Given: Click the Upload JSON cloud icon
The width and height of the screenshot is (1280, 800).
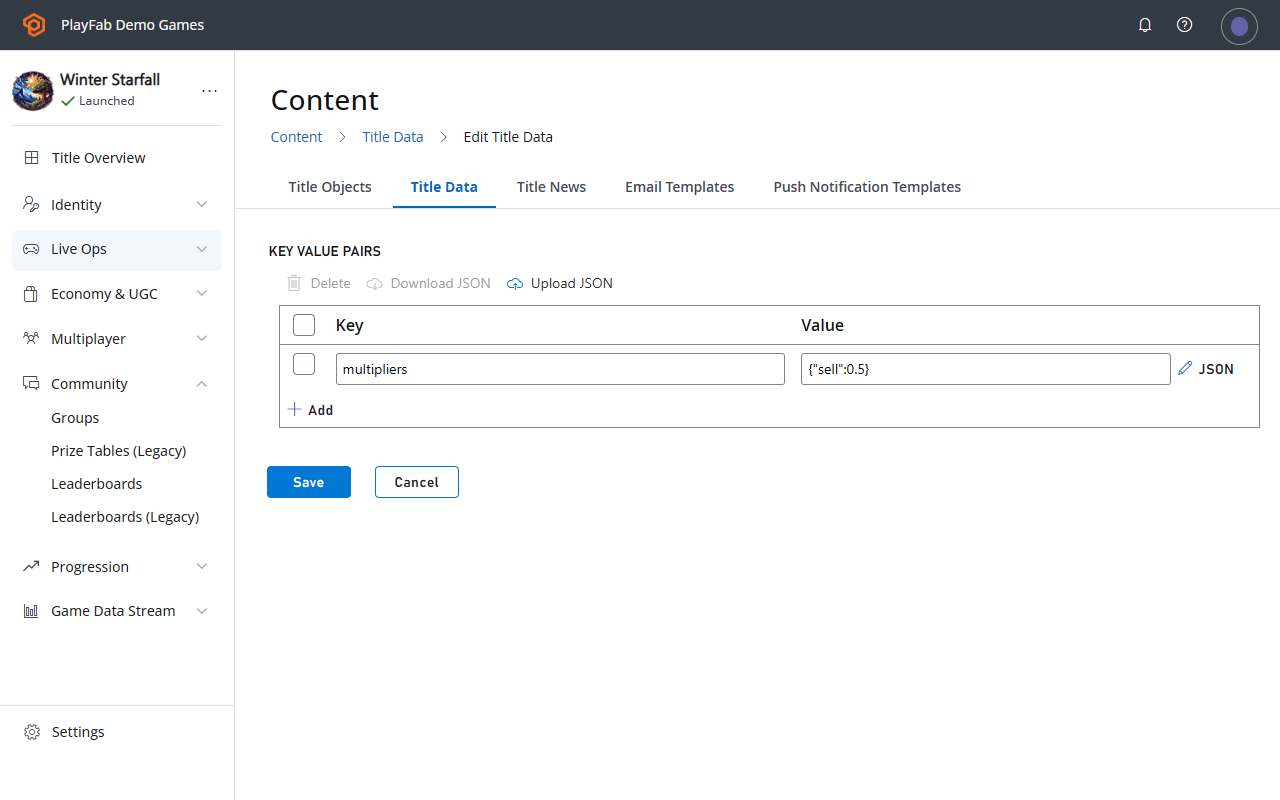Looking at the screenshot, I should coord(515,284).
